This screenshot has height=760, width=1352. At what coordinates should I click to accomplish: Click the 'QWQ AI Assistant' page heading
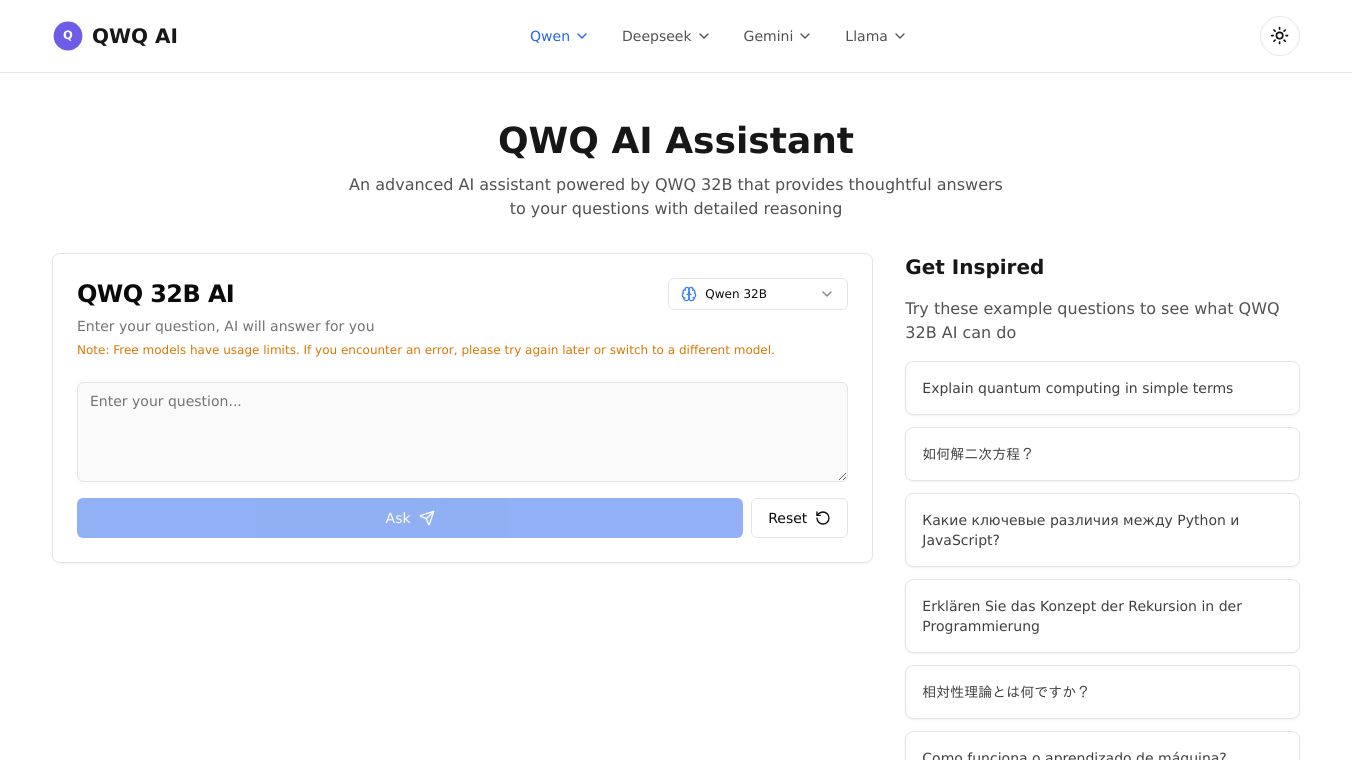click(676, 141)
